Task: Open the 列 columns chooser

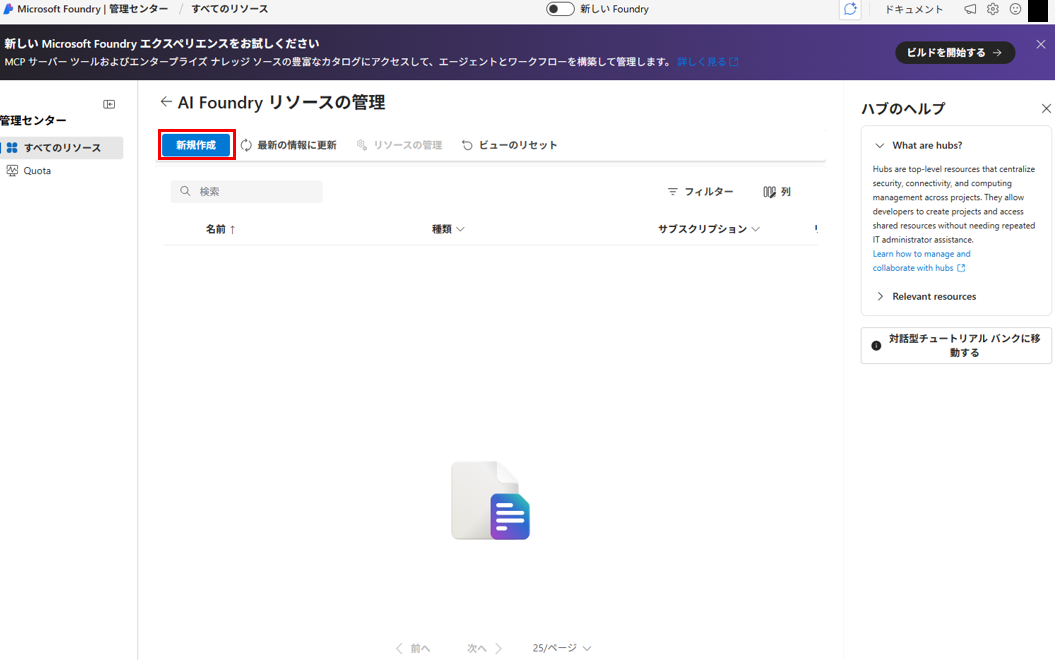Action: pyautogui.click(x=777, y=192)
